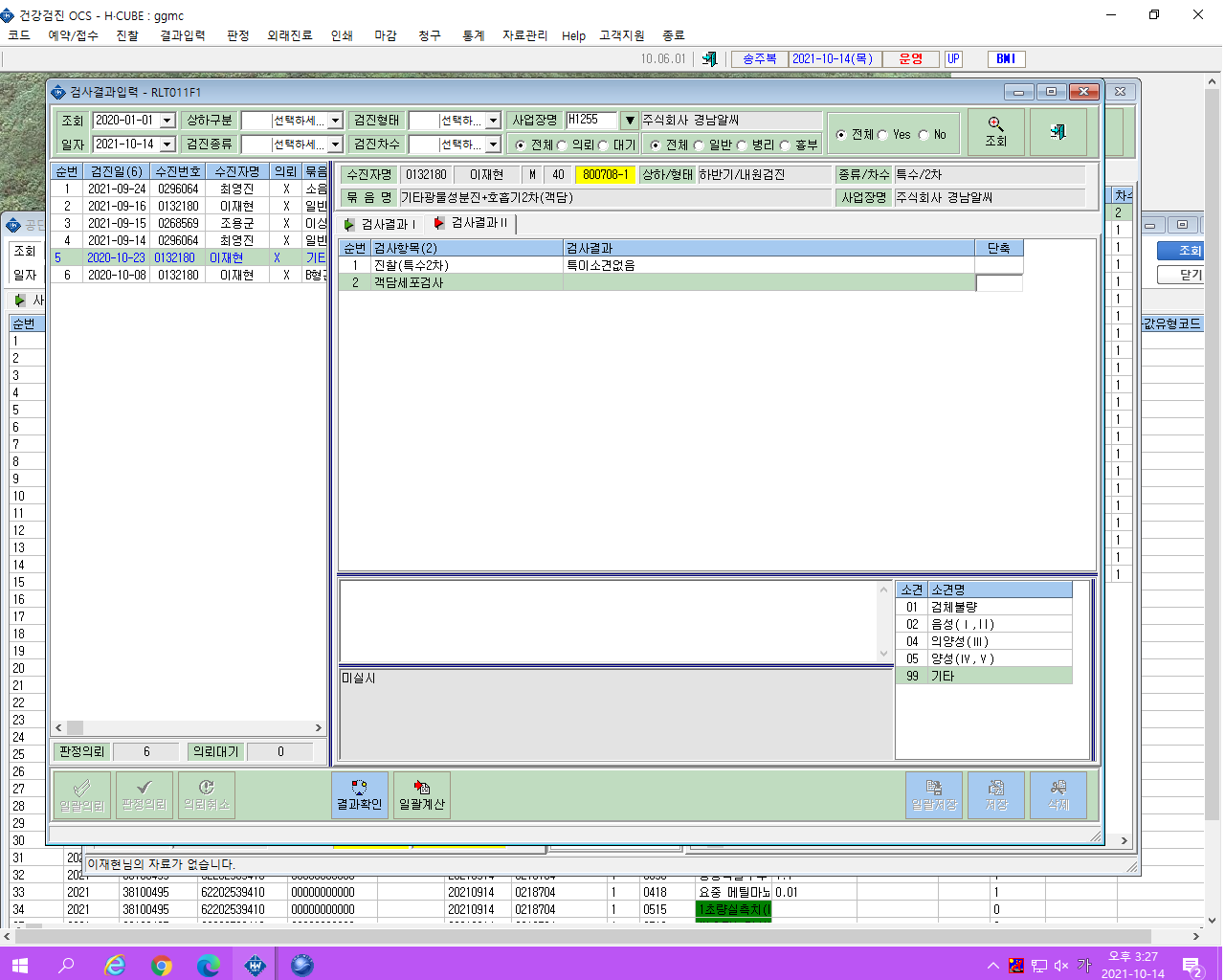
Task: Open the 판정 menu
Action: (x=237, y=35)
